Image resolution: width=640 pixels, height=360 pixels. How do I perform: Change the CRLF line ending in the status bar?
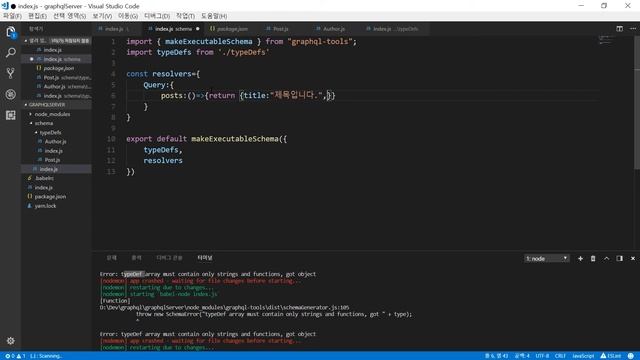[560, 356]
